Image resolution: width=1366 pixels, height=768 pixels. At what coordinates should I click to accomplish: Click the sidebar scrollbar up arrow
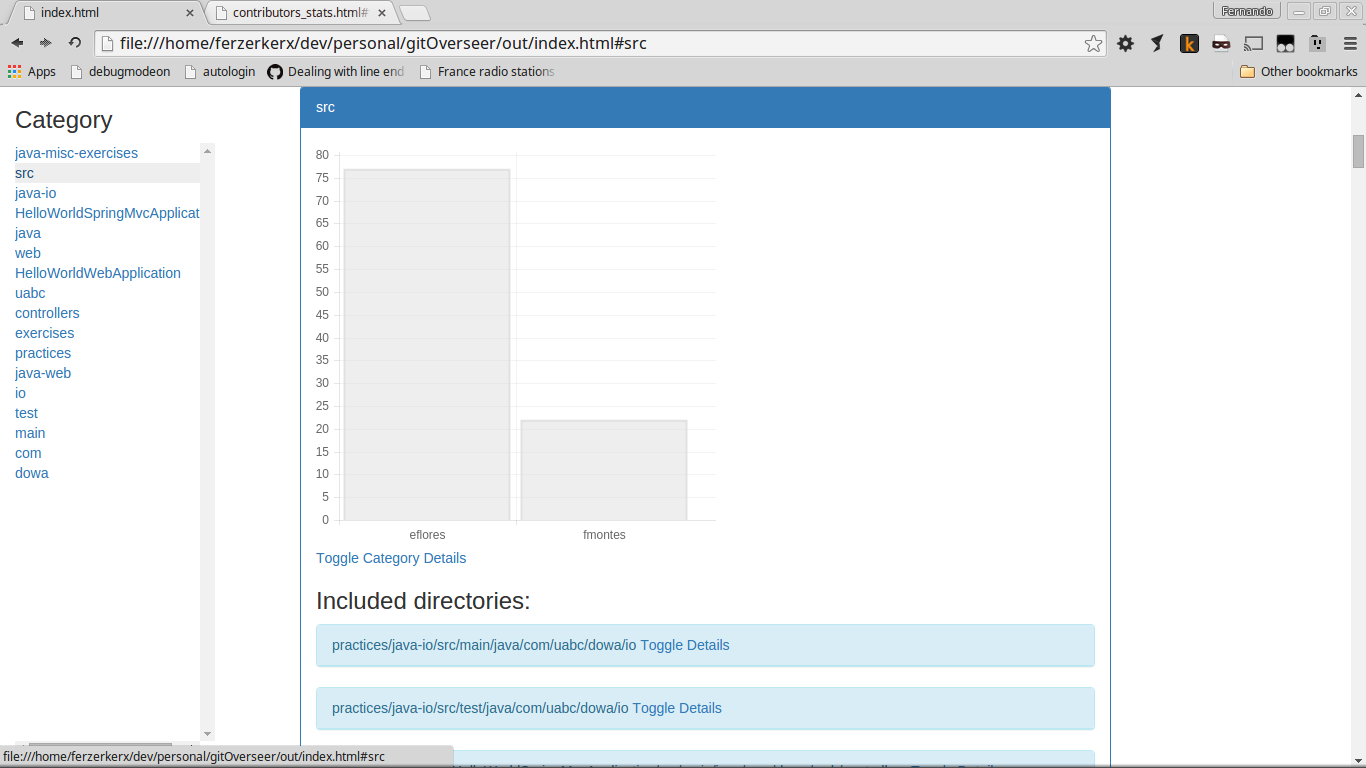pyautogui.click(x=207, y=151)
